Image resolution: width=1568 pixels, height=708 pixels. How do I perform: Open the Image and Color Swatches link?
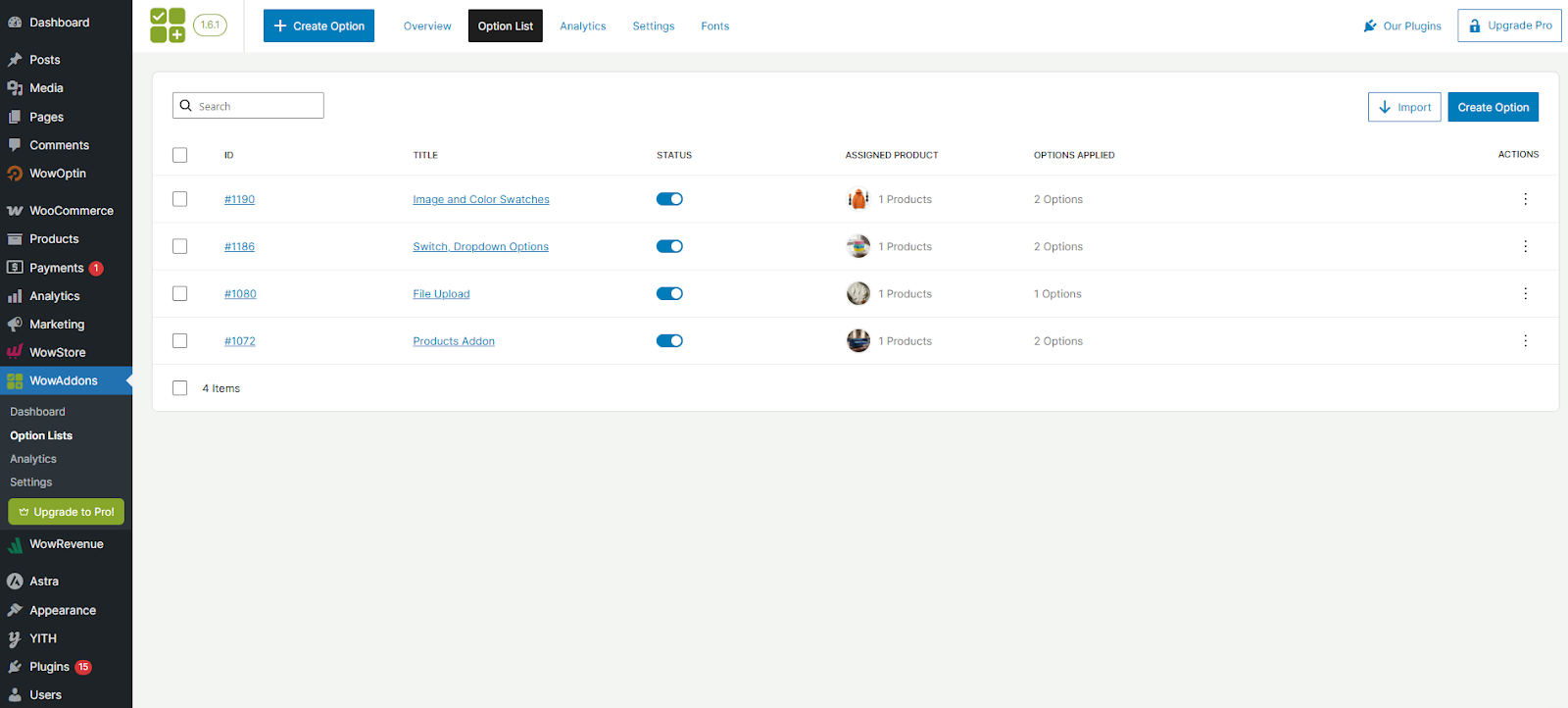[481, 199]
